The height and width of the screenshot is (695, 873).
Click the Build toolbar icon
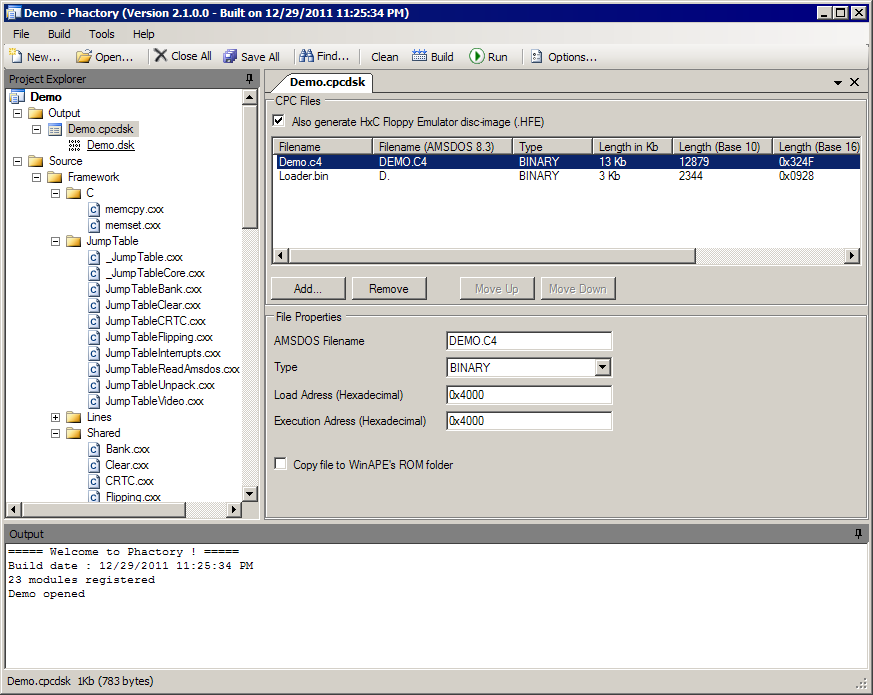(419, 56)
